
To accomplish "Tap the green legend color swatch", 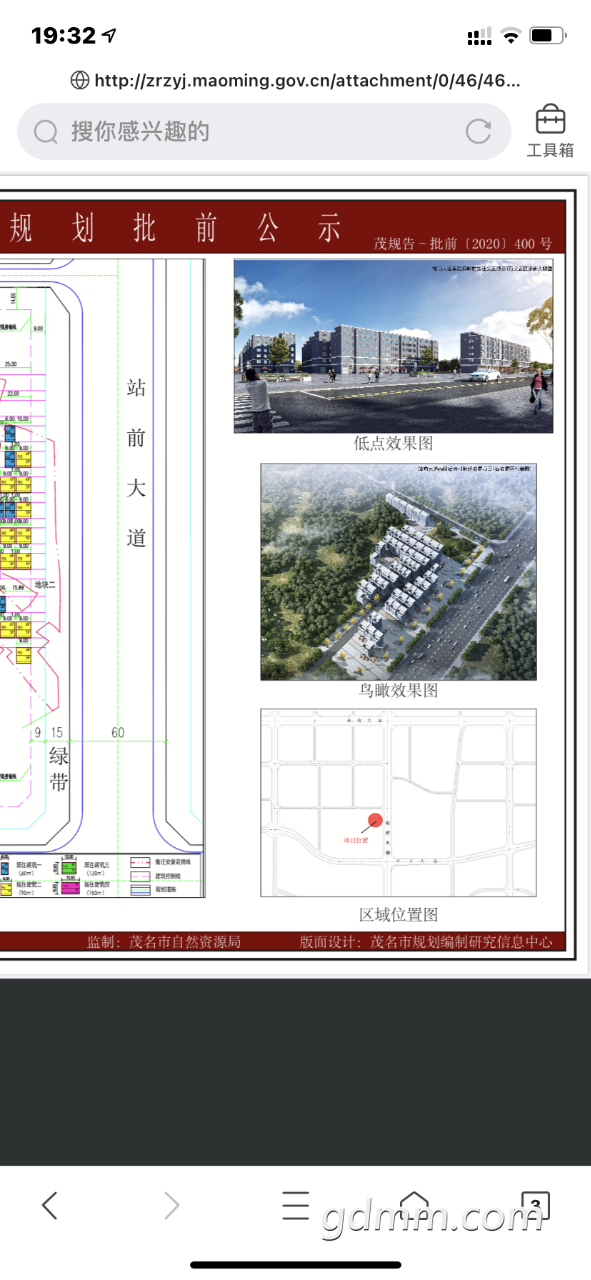I will click(x=69, y=866).
